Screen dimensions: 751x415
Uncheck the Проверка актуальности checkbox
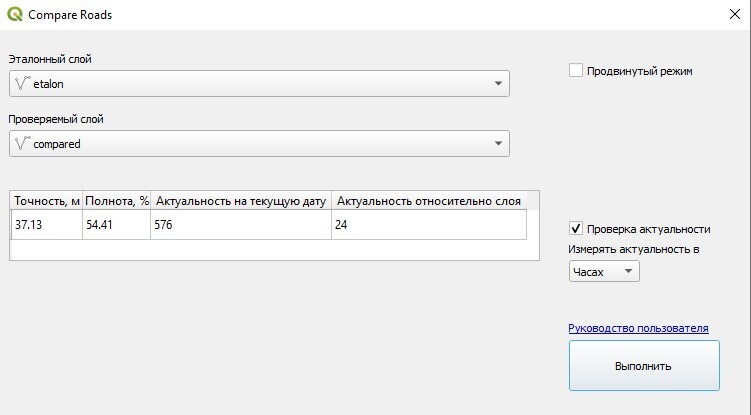576,228
